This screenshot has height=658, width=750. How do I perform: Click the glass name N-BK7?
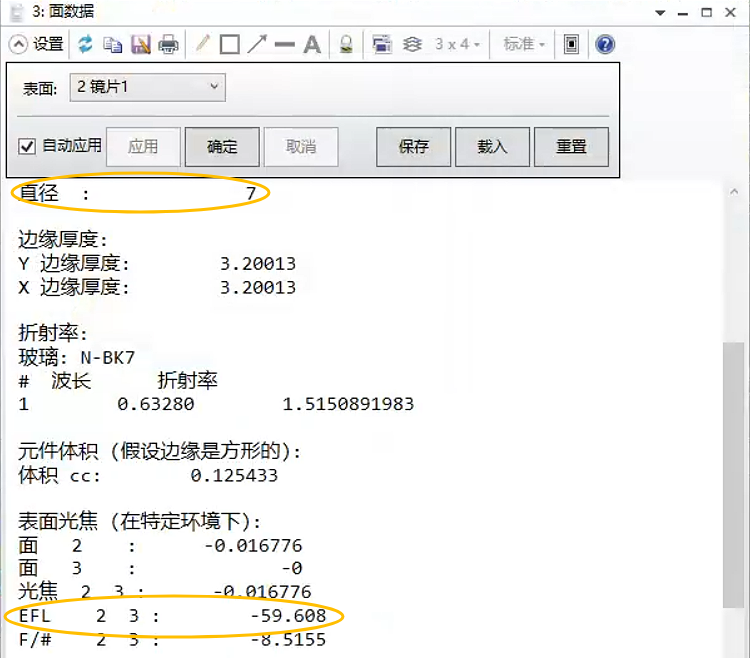click(108, 358)
